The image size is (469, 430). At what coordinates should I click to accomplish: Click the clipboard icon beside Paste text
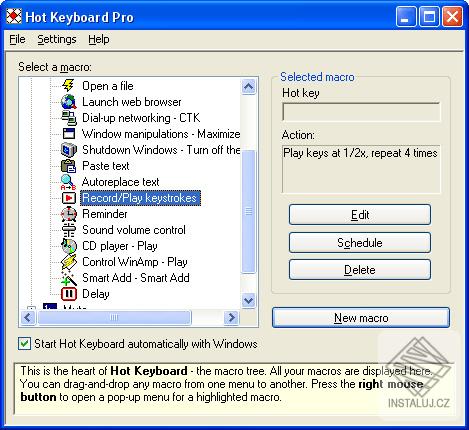69,166
